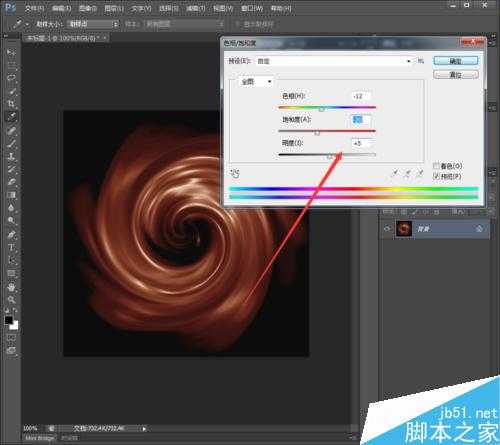Screen dimensions: 500x445
Task: Select the Brush tool
Action: pos(11,144)
